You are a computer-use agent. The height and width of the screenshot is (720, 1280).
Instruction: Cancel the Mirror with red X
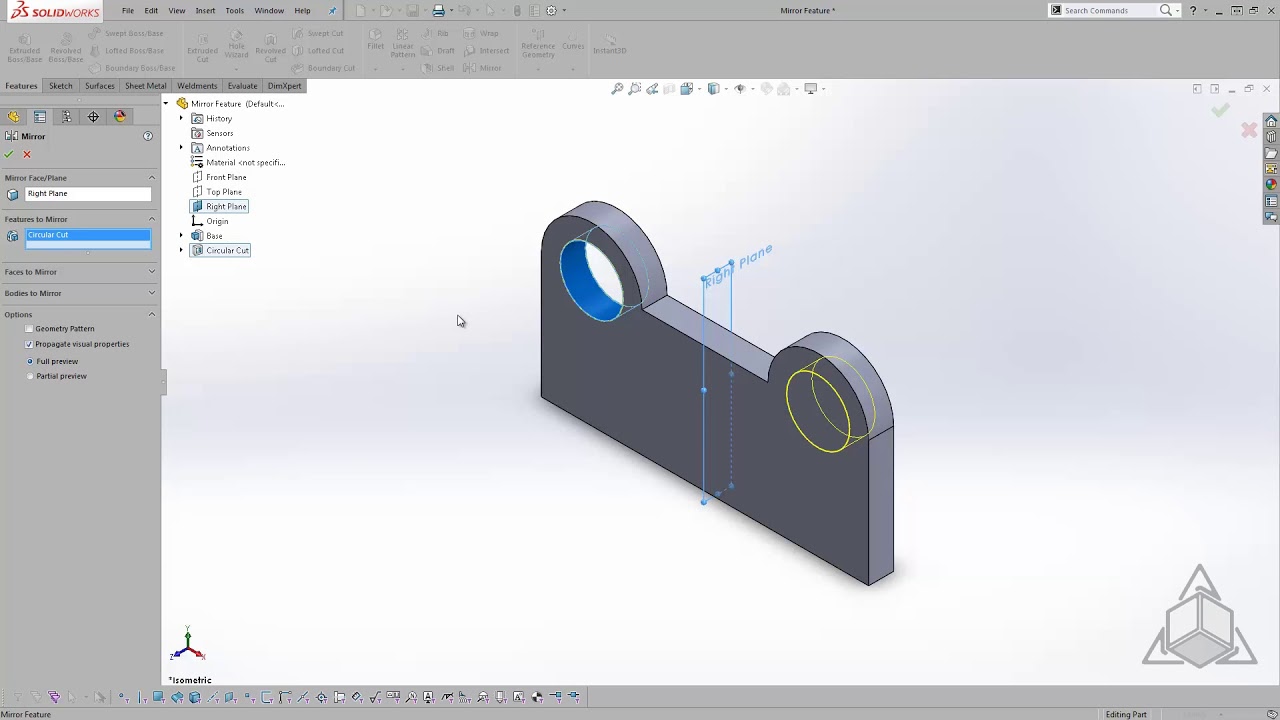point(27,154)
